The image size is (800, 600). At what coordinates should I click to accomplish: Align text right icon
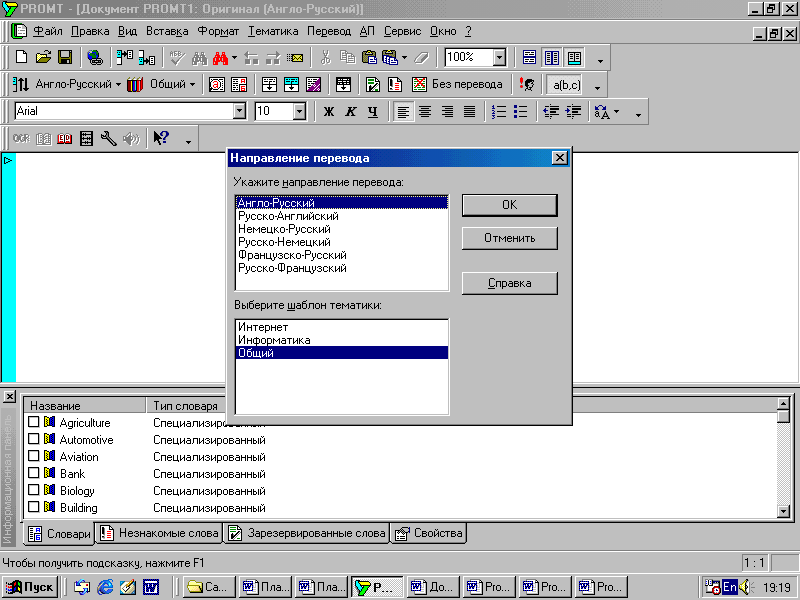pyautogui.click(x=447, y=112)
